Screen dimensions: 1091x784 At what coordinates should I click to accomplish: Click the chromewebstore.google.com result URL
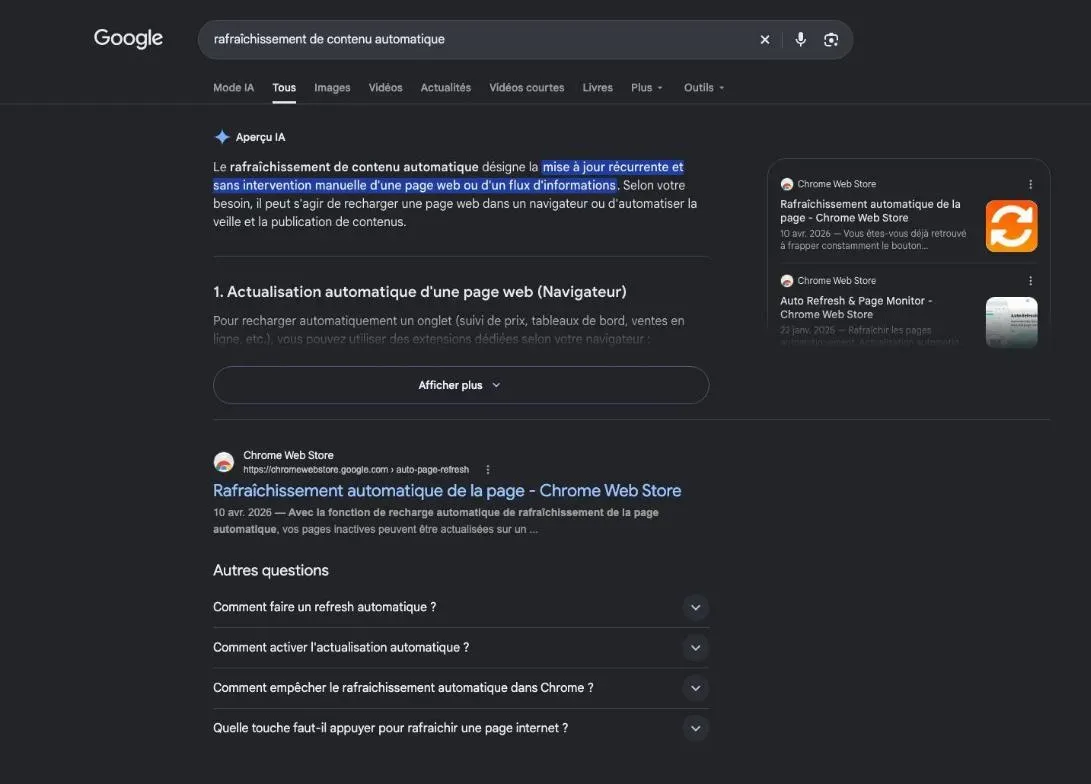pyautogui.click(x=356, y=470)
